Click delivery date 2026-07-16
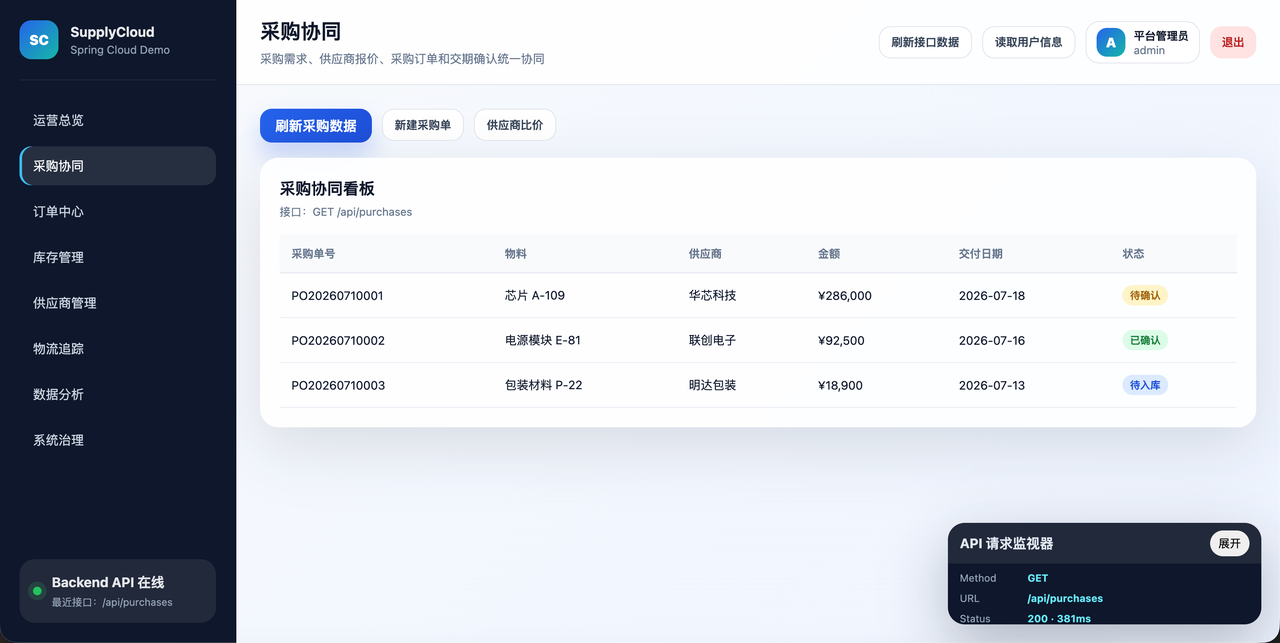 [x=992, y=341]
